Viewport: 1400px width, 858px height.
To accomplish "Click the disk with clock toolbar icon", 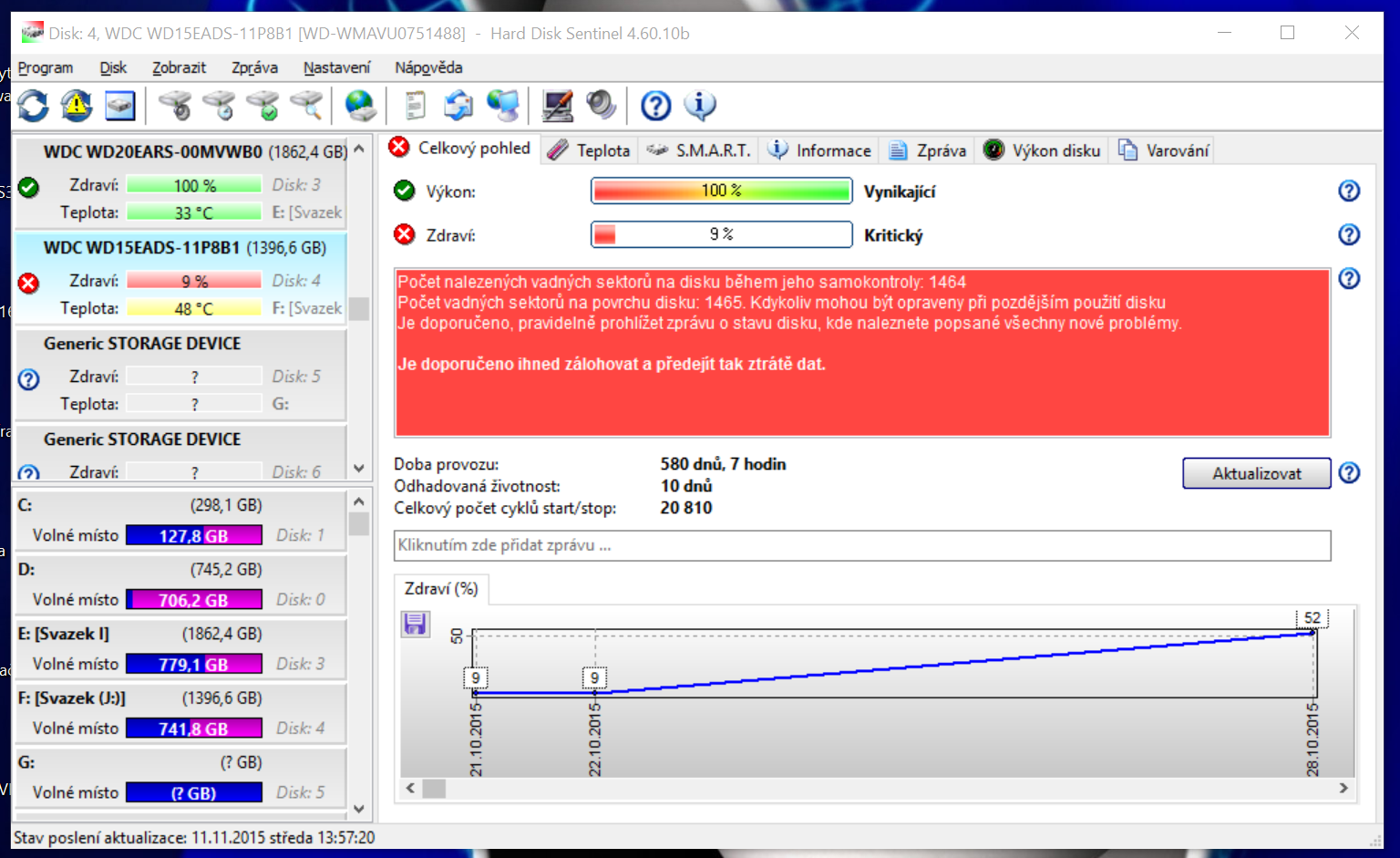I will point(219,106).
